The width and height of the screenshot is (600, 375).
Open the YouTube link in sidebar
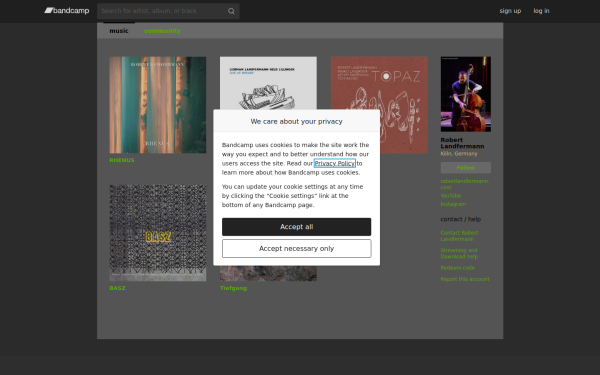click(451, 196)
